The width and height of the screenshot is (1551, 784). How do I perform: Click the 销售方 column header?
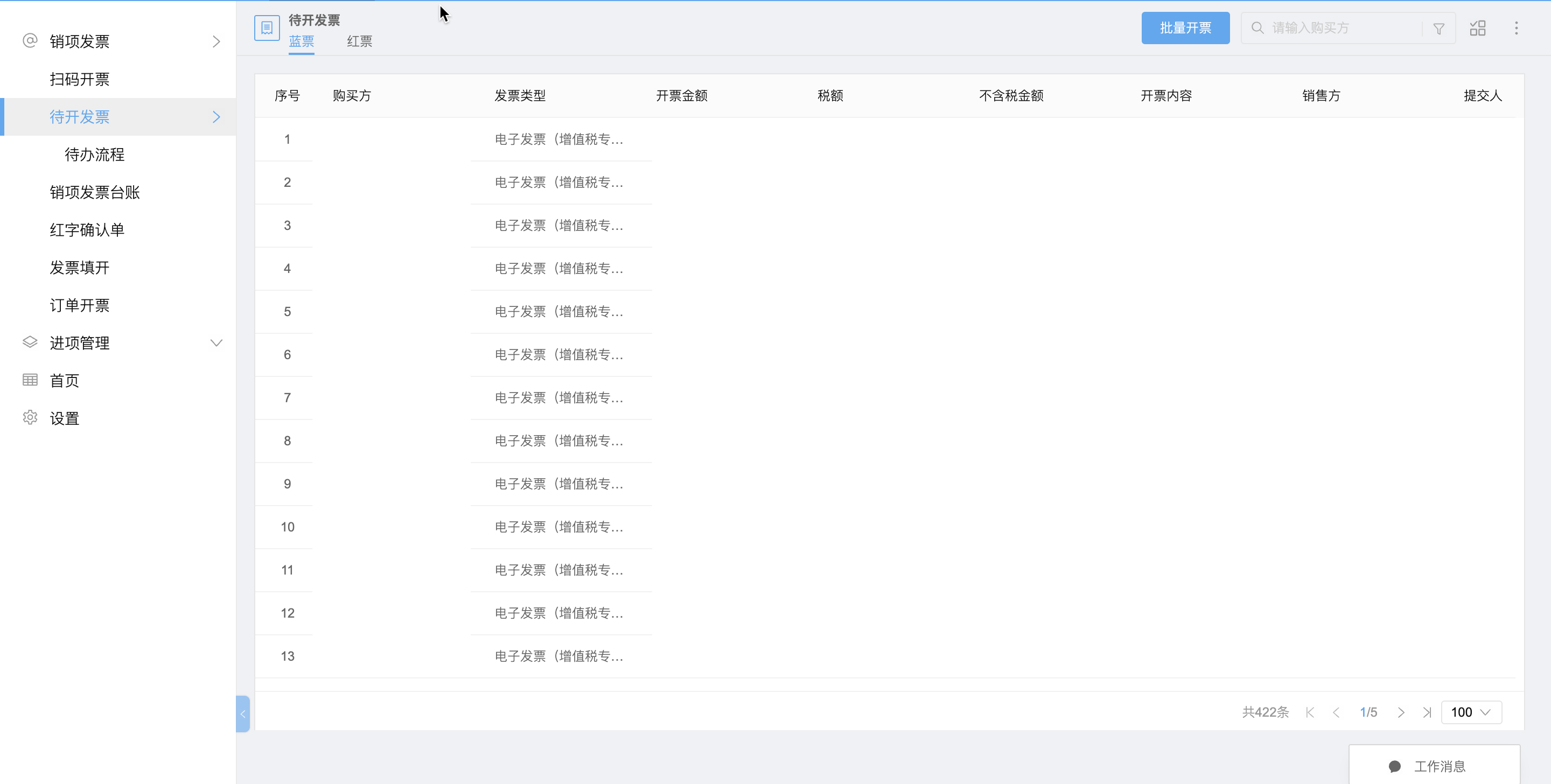click(1322, 95)
